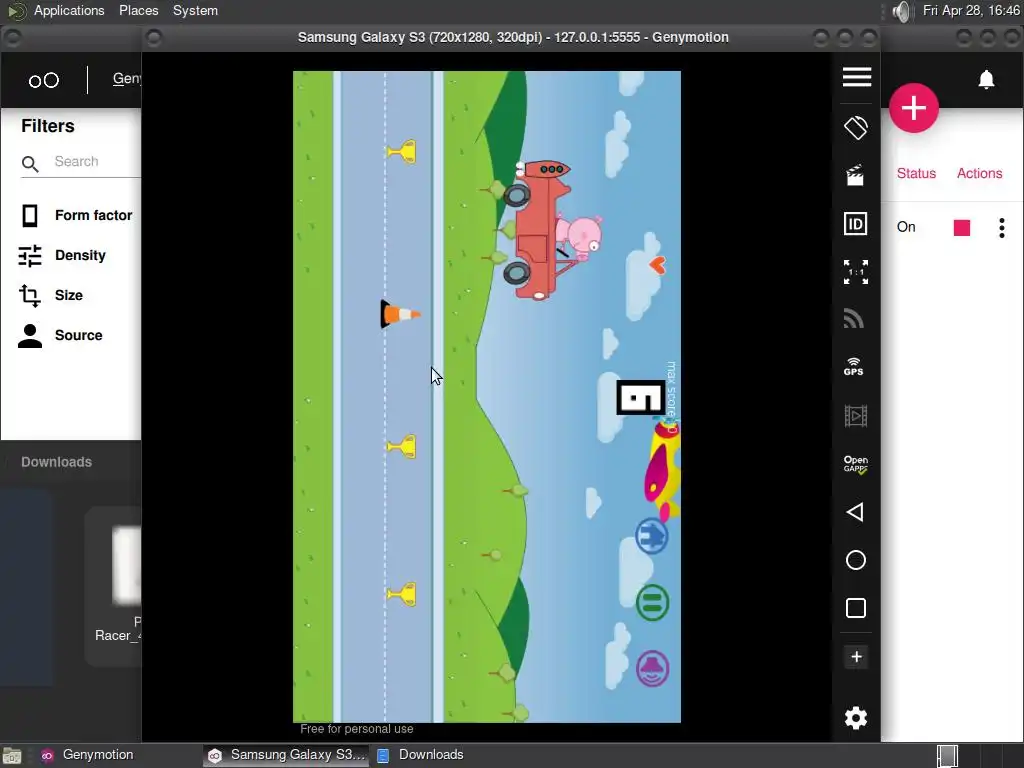Open the notifications bell icon

pyautogui.click(x=986, y=80)
